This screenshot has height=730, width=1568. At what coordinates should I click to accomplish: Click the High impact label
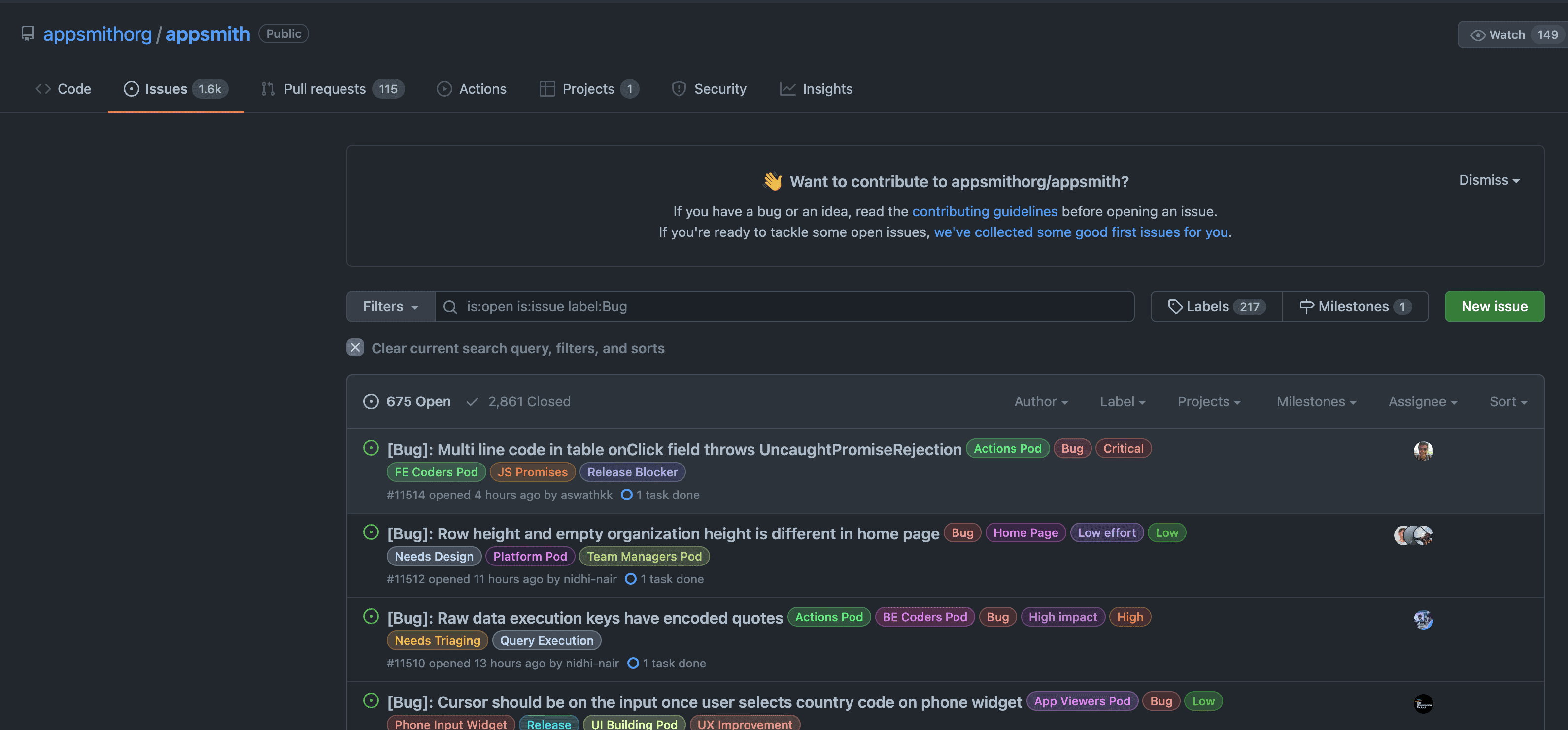[1063, 617]
